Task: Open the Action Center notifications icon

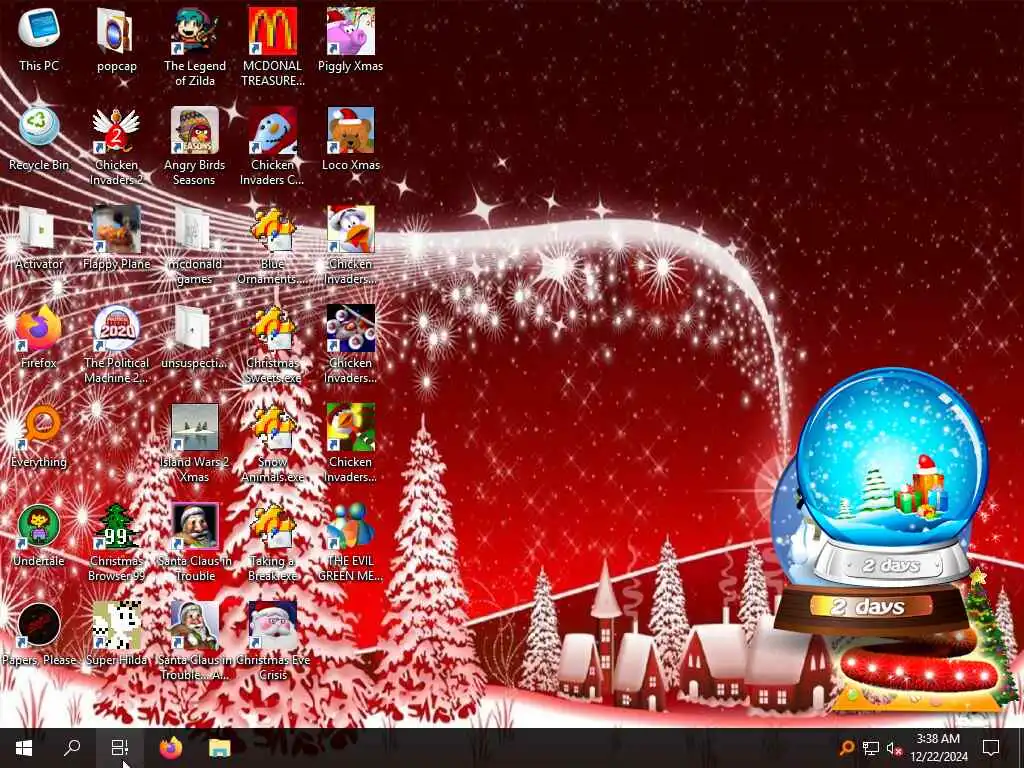Action: click(991, 748)
